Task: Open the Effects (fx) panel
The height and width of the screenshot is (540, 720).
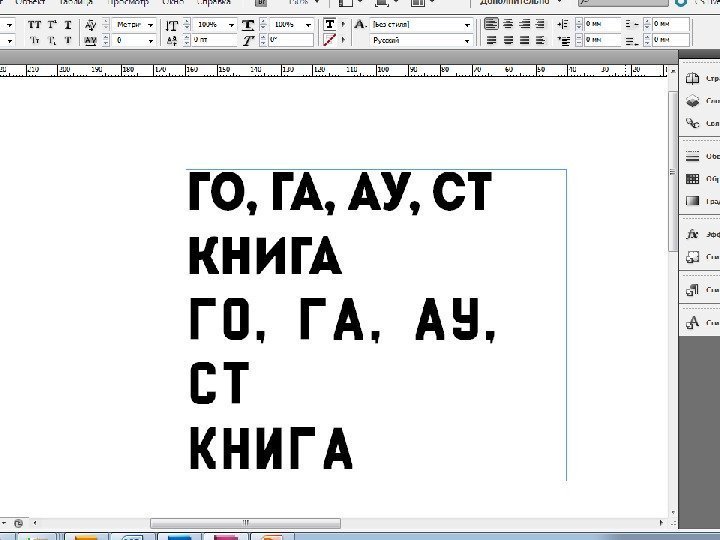Action: click(691, 234)
